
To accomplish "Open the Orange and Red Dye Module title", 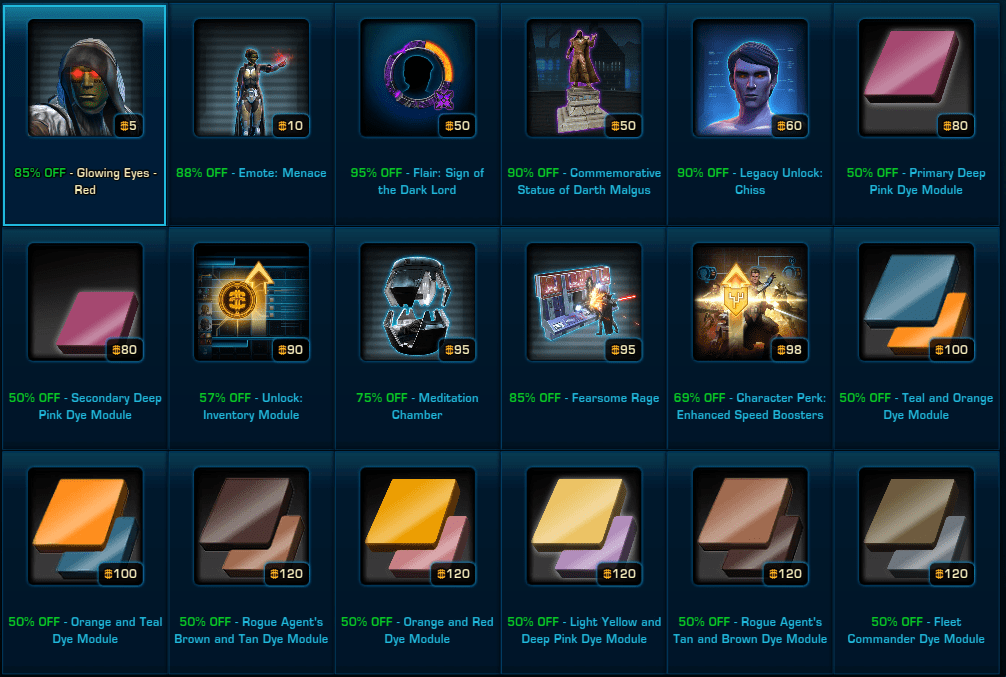I will pyautogui.click(x=417, y=630).
